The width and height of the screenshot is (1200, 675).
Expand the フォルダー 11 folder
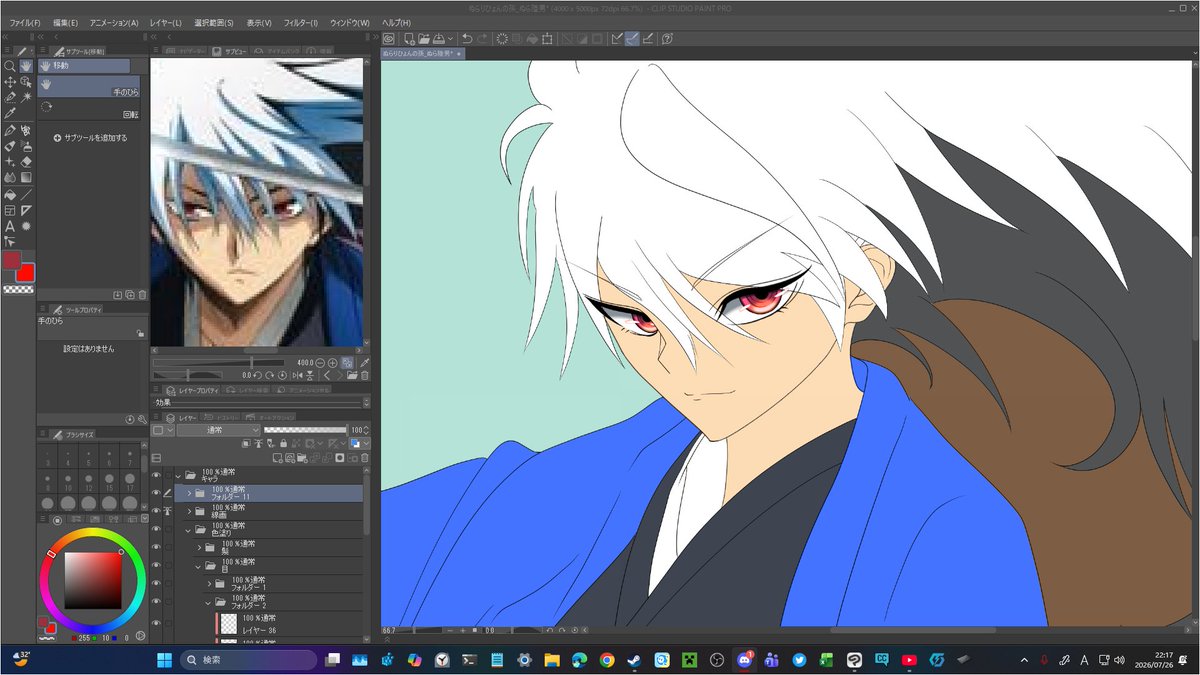point(189,493)
